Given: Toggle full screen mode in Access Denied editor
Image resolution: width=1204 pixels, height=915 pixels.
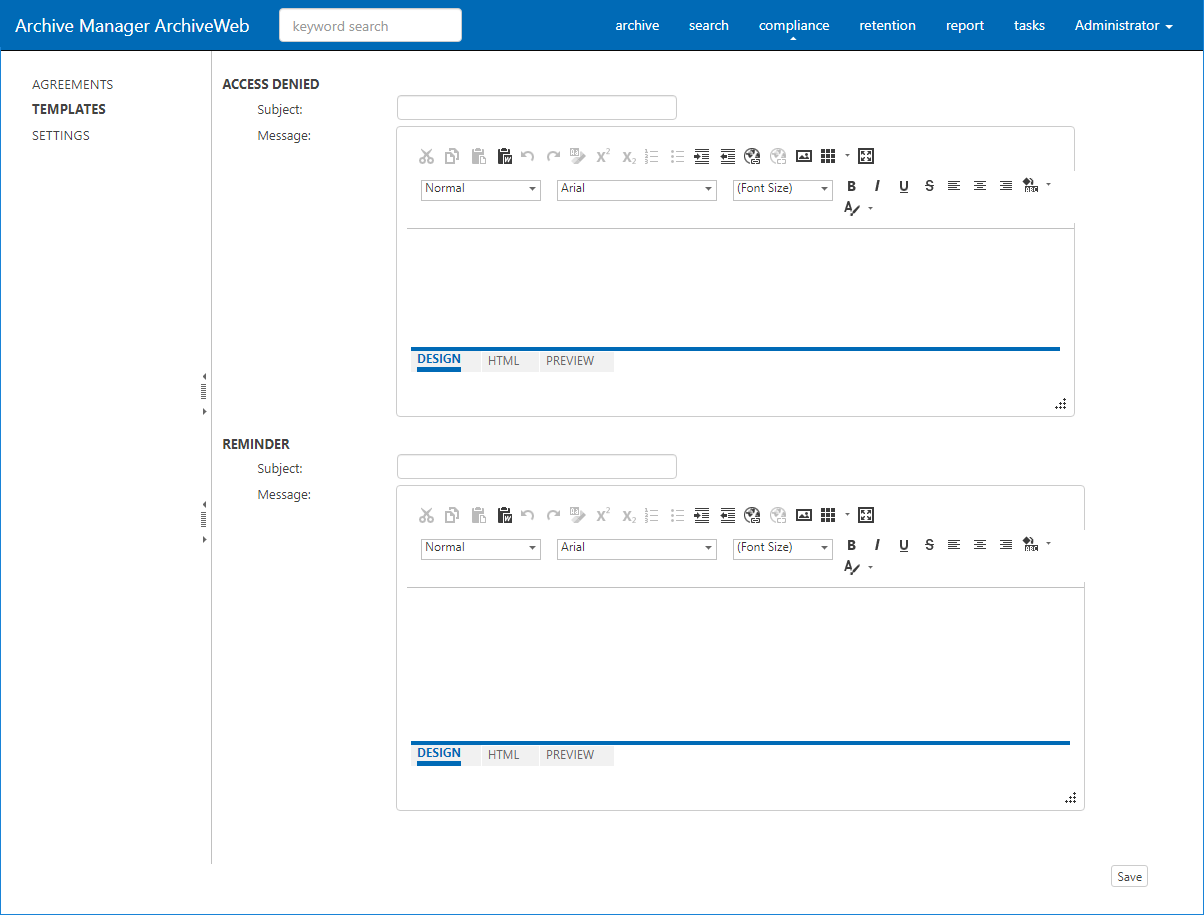Looking at the screenshot, I should (x=866, y=156).
